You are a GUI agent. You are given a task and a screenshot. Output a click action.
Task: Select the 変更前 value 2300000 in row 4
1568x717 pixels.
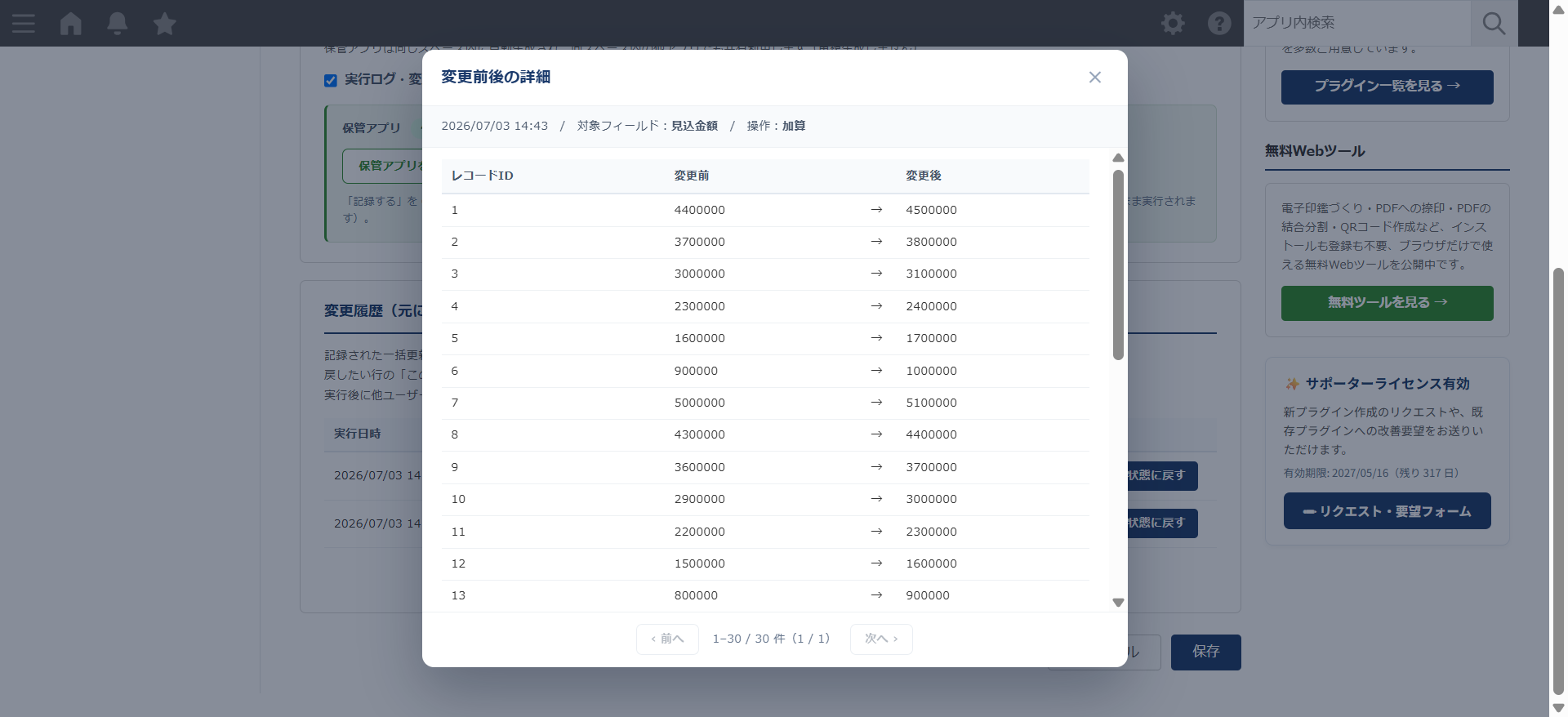click(699, 306)
